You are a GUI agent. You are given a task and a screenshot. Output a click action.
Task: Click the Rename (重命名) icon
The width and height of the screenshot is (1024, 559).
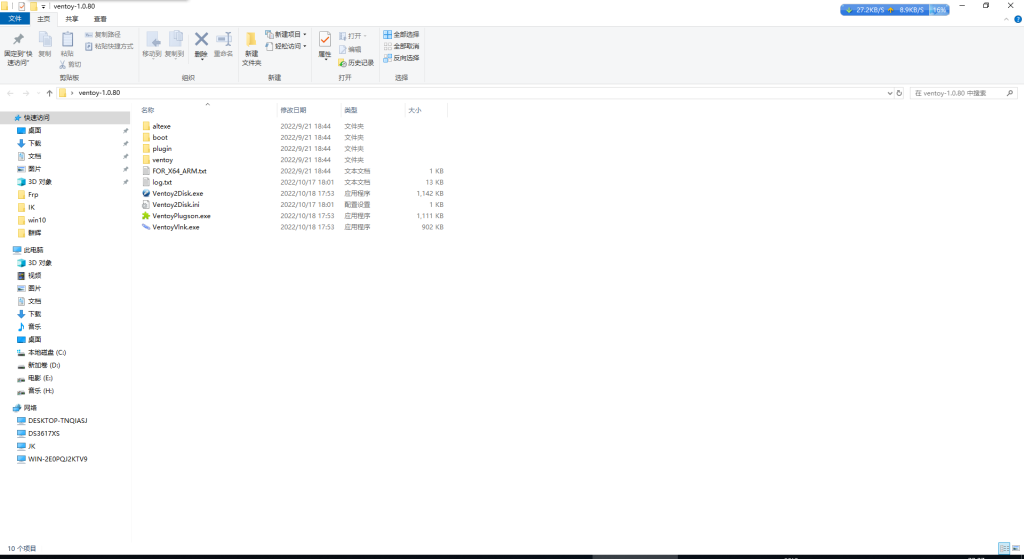pos(223,39)
